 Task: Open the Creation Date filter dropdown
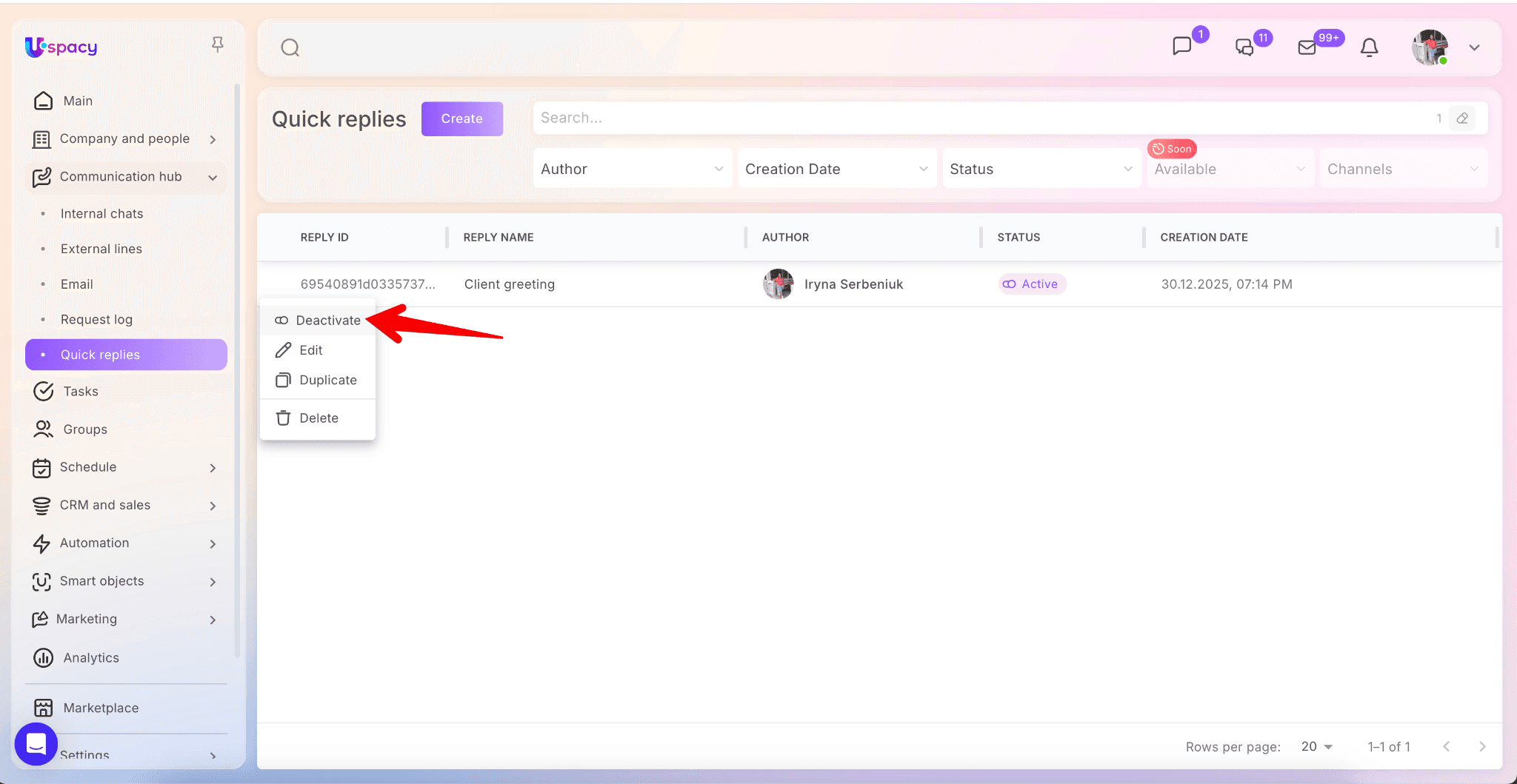coord(836,169)
